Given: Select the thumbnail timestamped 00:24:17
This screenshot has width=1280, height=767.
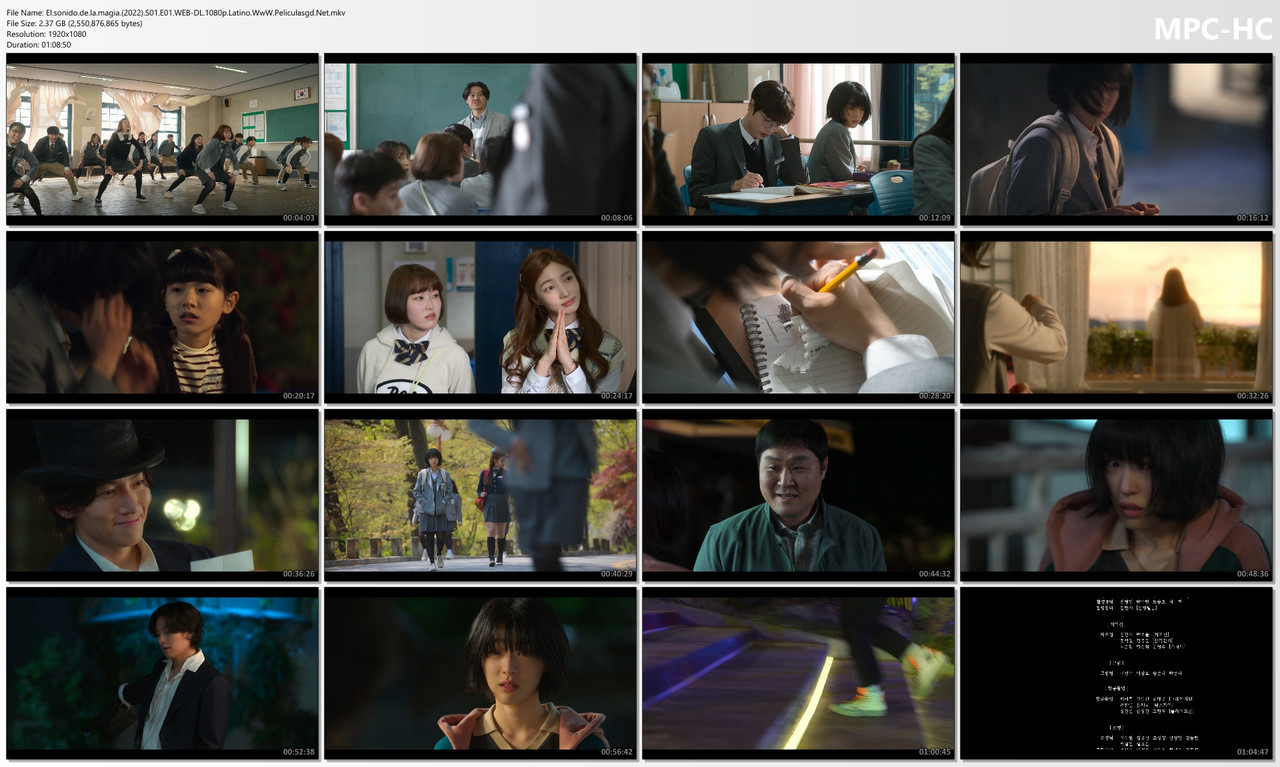Looking at the screenshot, I should (480, 317).
